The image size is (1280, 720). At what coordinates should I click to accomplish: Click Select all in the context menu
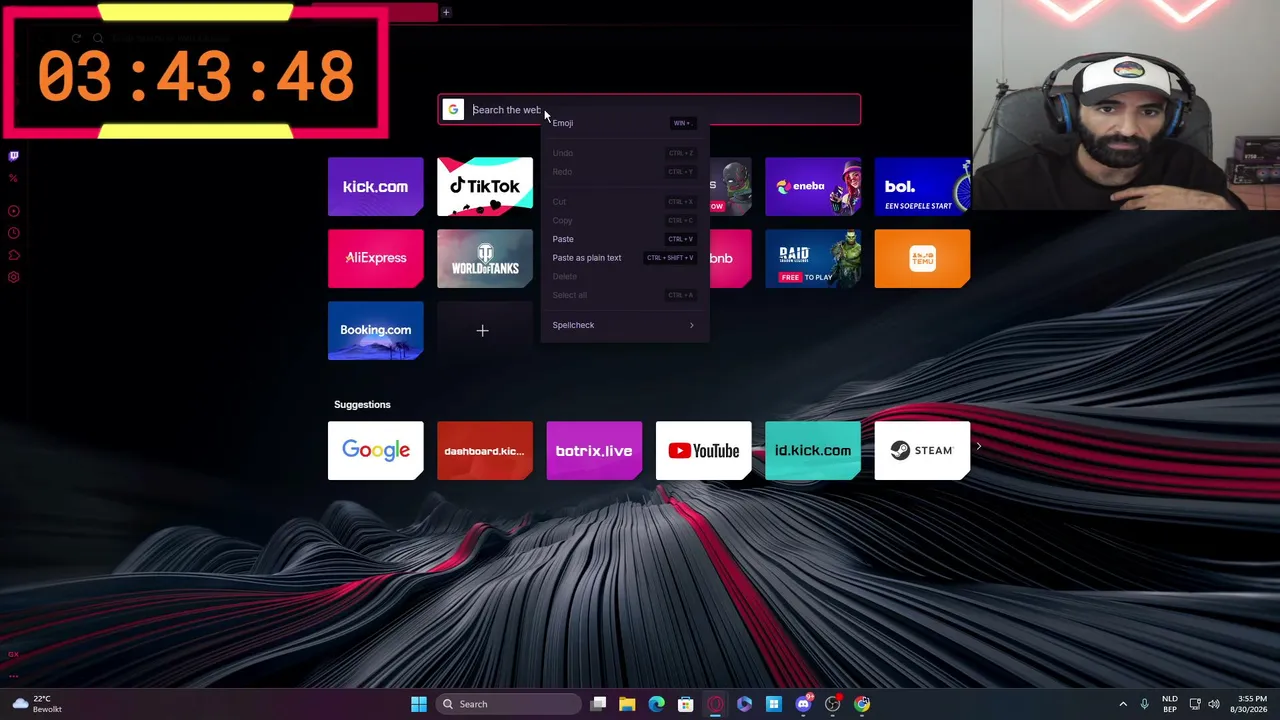[x=623, y=295]
